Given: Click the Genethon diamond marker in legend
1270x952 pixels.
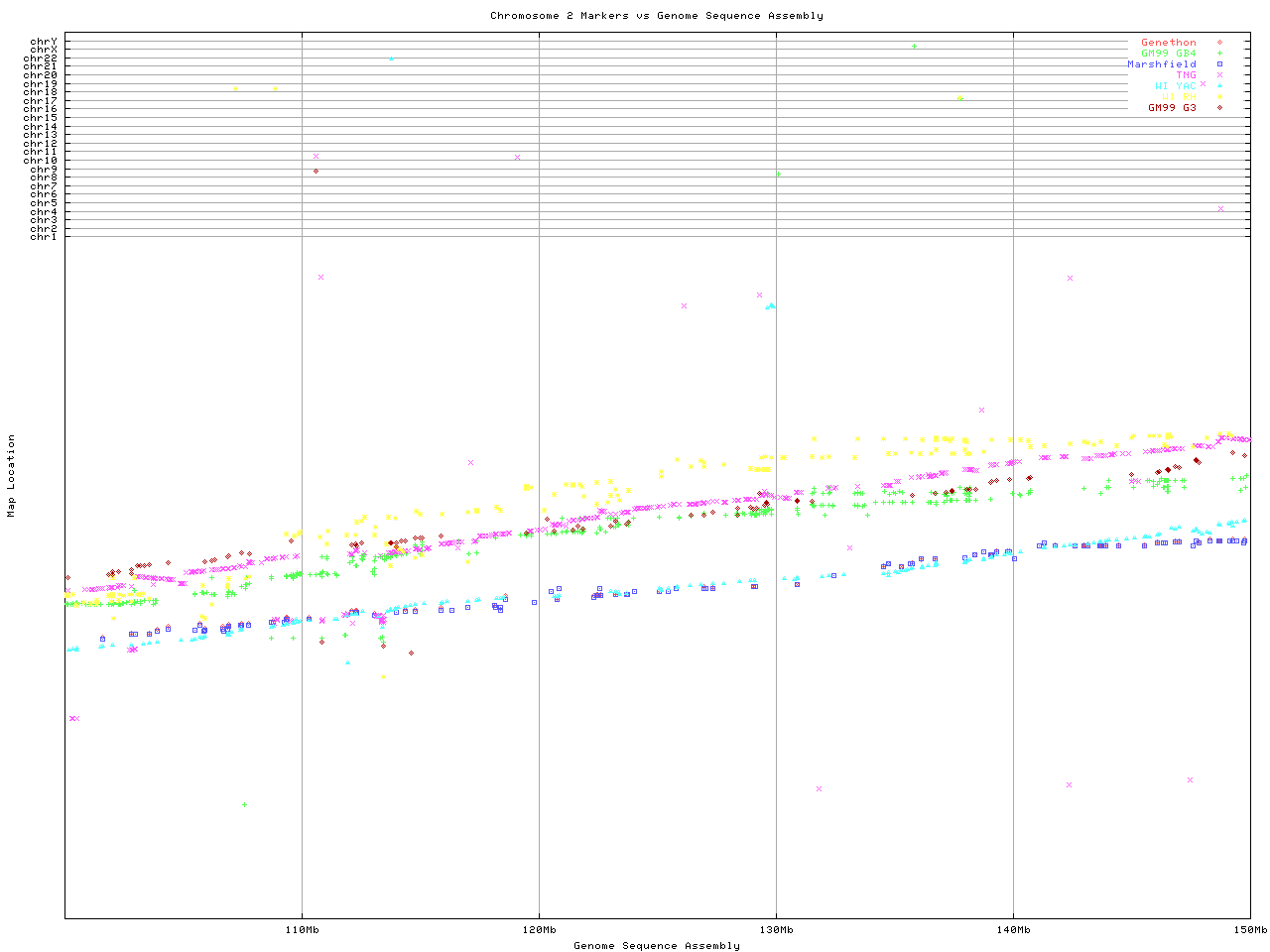Looking at the screenshot, I should pos(1219,43).
